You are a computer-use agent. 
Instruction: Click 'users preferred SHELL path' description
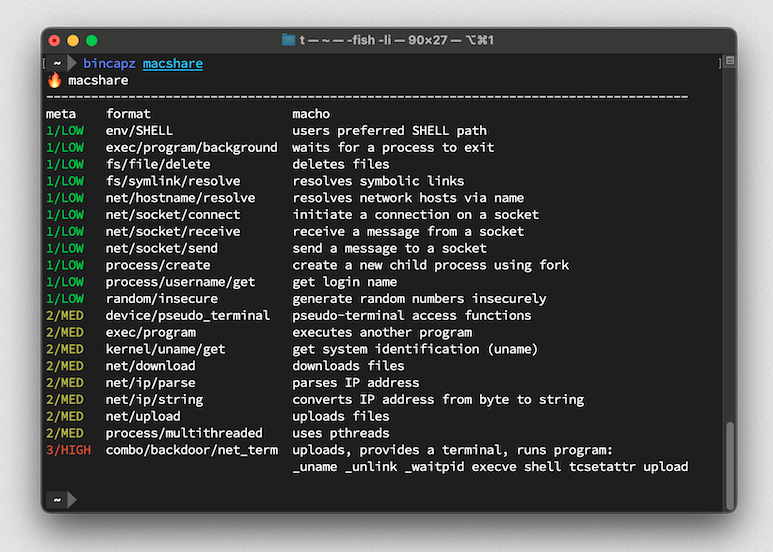[389, 131]
